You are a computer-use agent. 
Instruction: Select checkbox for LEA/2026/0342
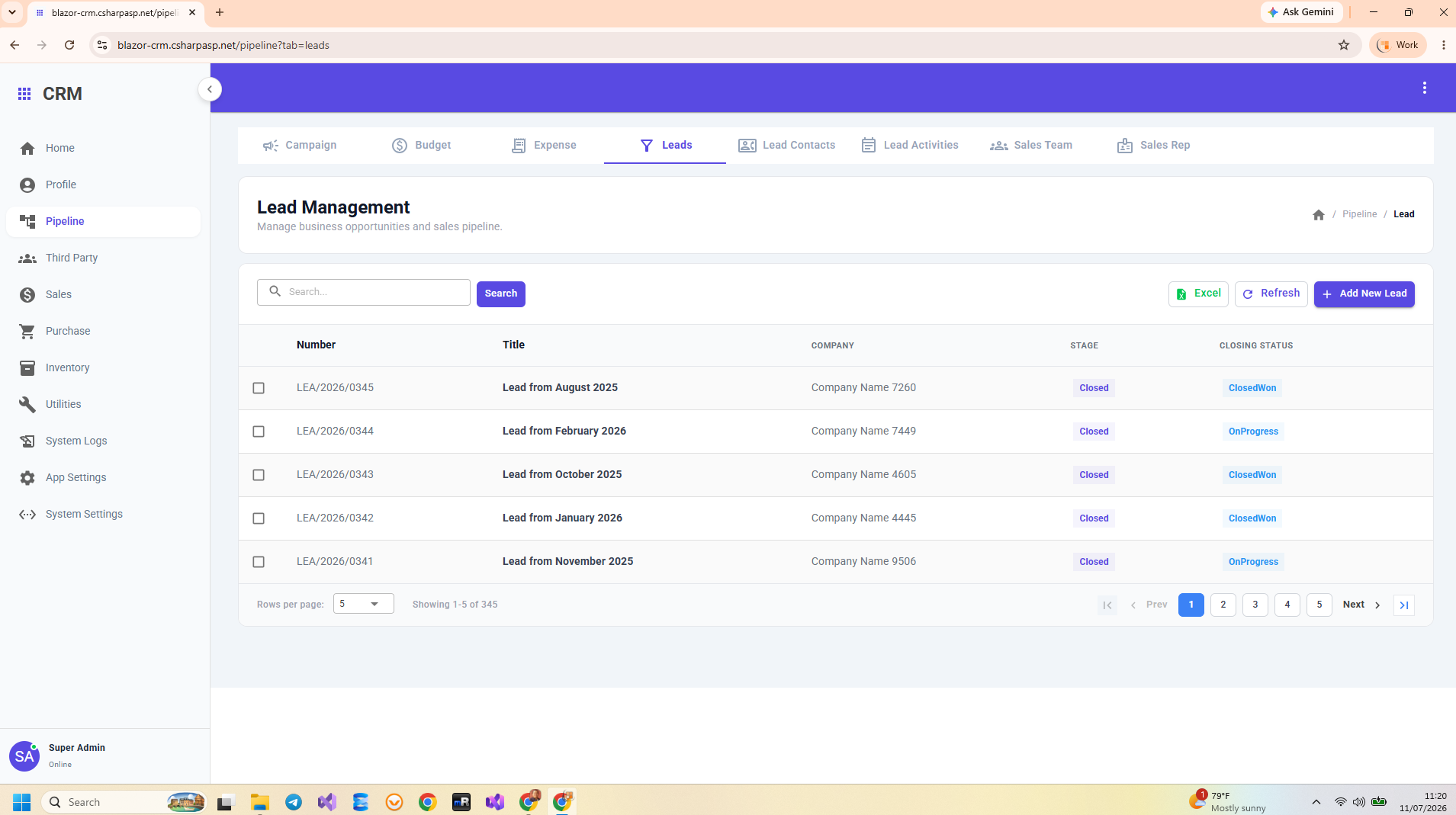(x=259, y=518)
